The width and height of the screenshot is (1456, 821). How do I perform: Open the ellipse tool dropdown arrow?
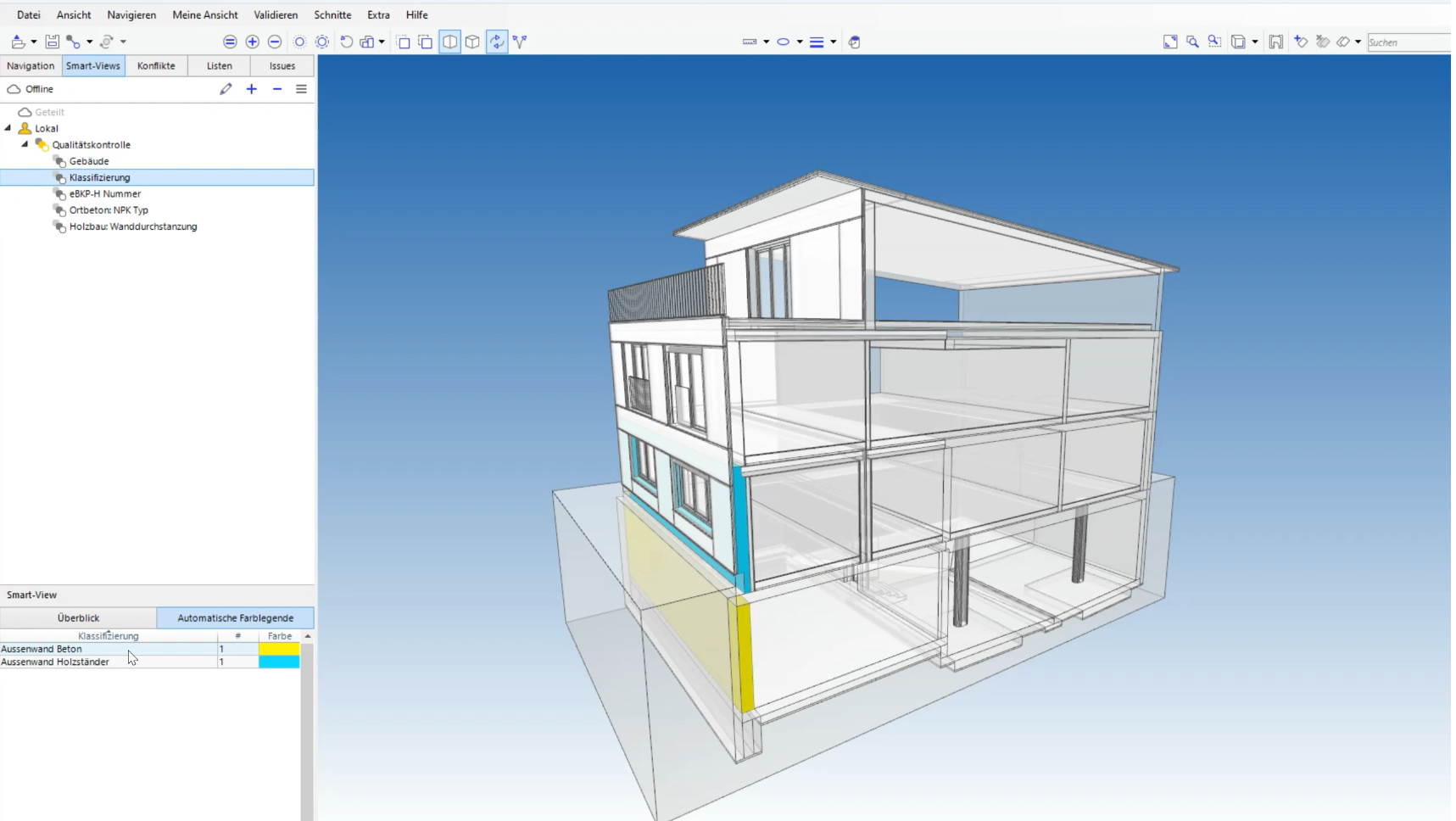click(800, 42)
